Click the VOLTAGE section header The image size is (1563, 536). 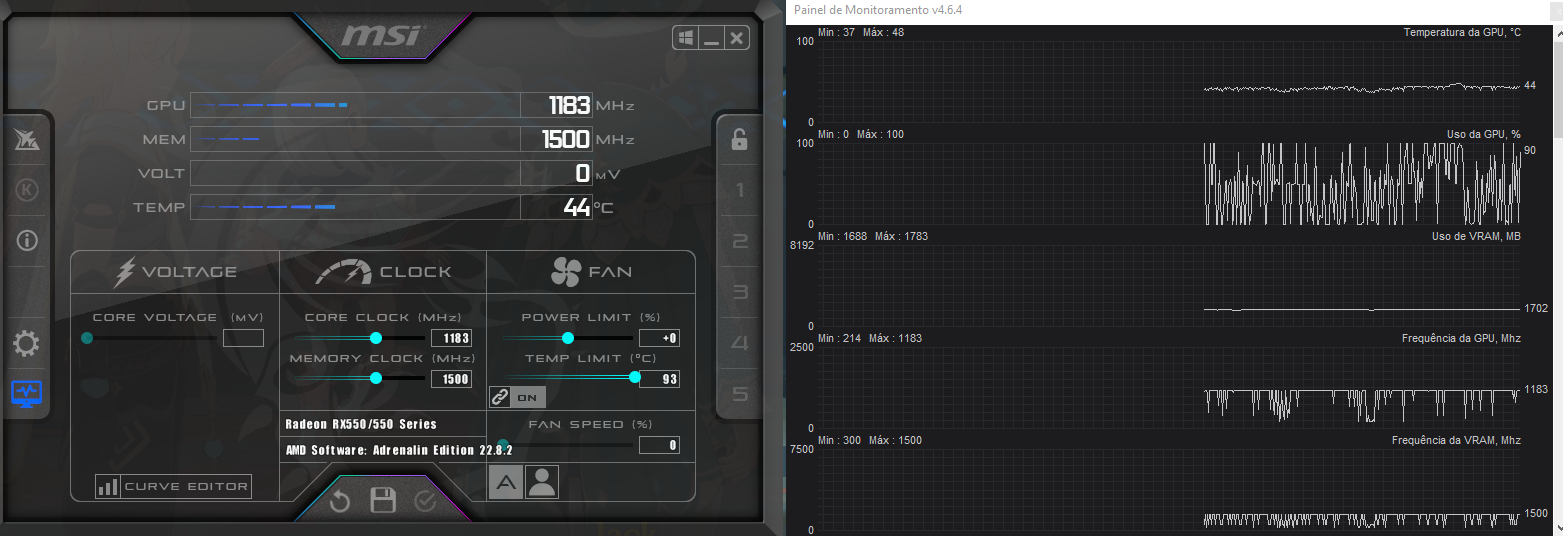coord(176,271)
